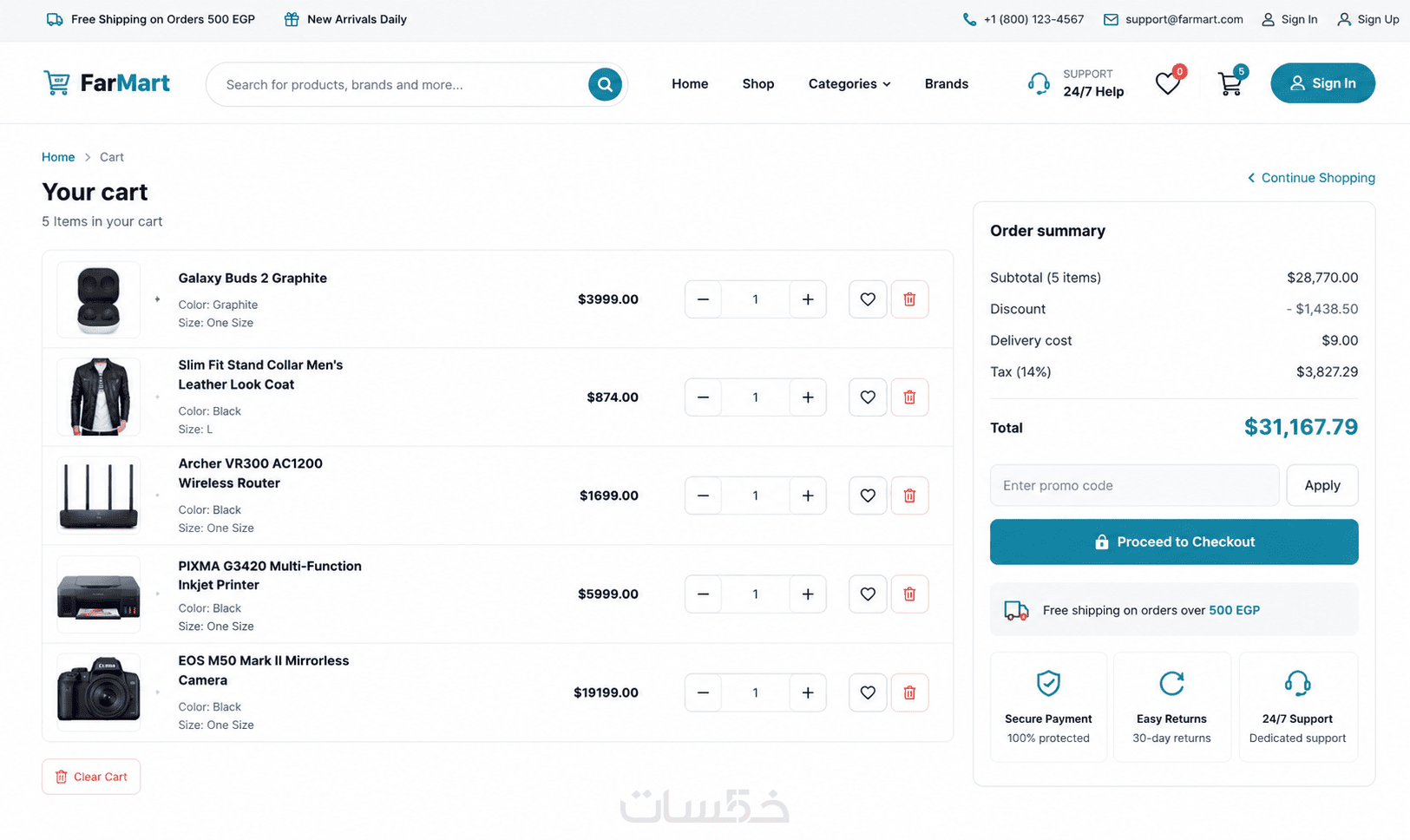1410x840 pixels.
Task: Open the PIXMA G3420 printer thumbnail
Action: 99,594
